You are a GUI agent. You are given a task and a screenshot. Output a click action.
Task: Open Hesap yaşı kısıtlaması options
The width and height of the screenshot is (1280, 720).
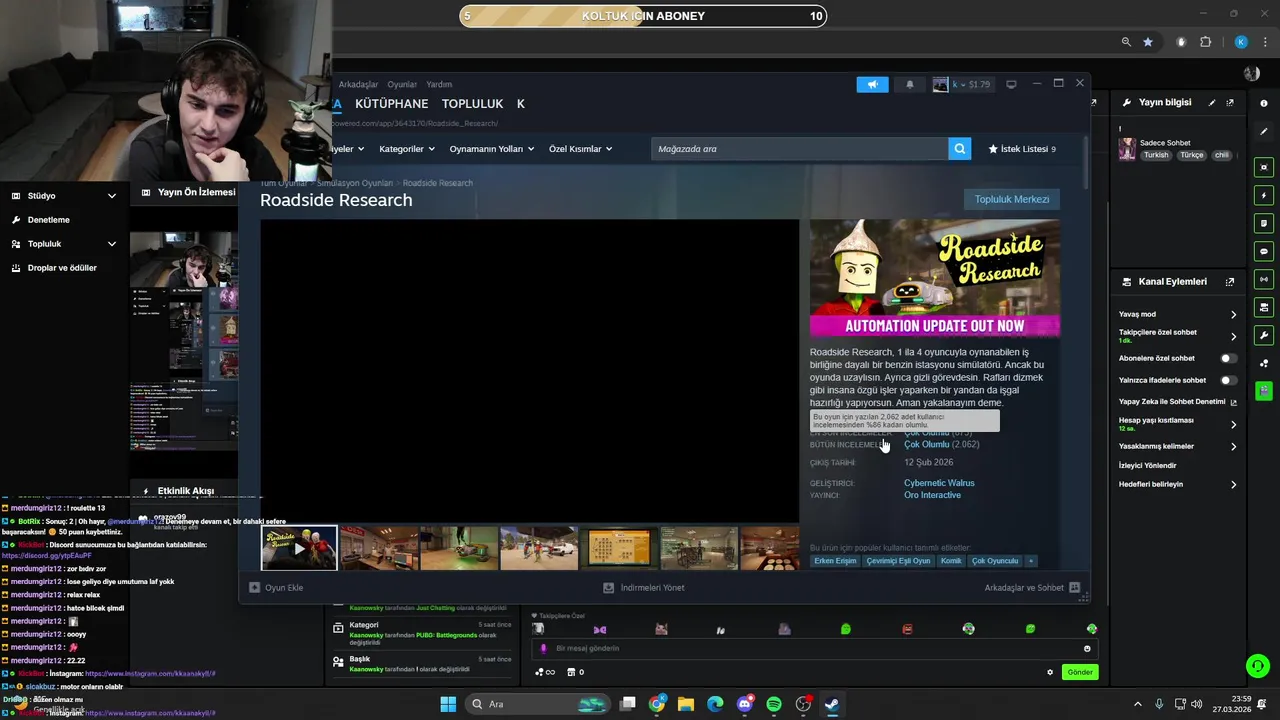1178,424
